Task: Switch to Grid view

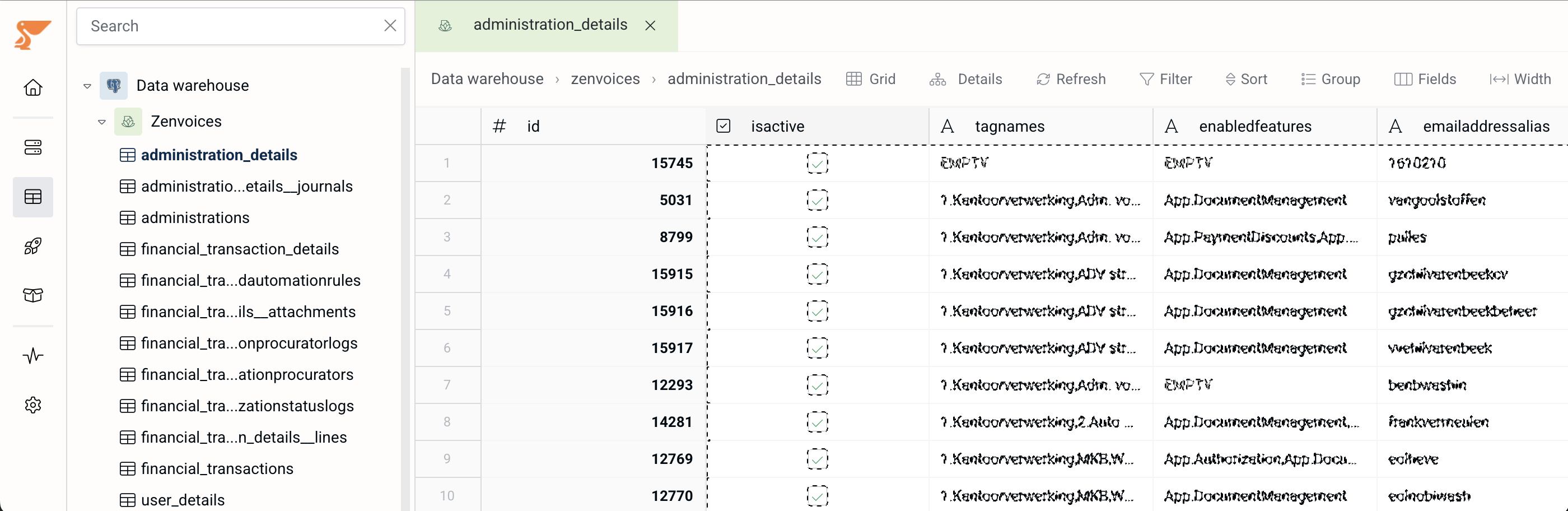Action: click(x=870, y=79)
